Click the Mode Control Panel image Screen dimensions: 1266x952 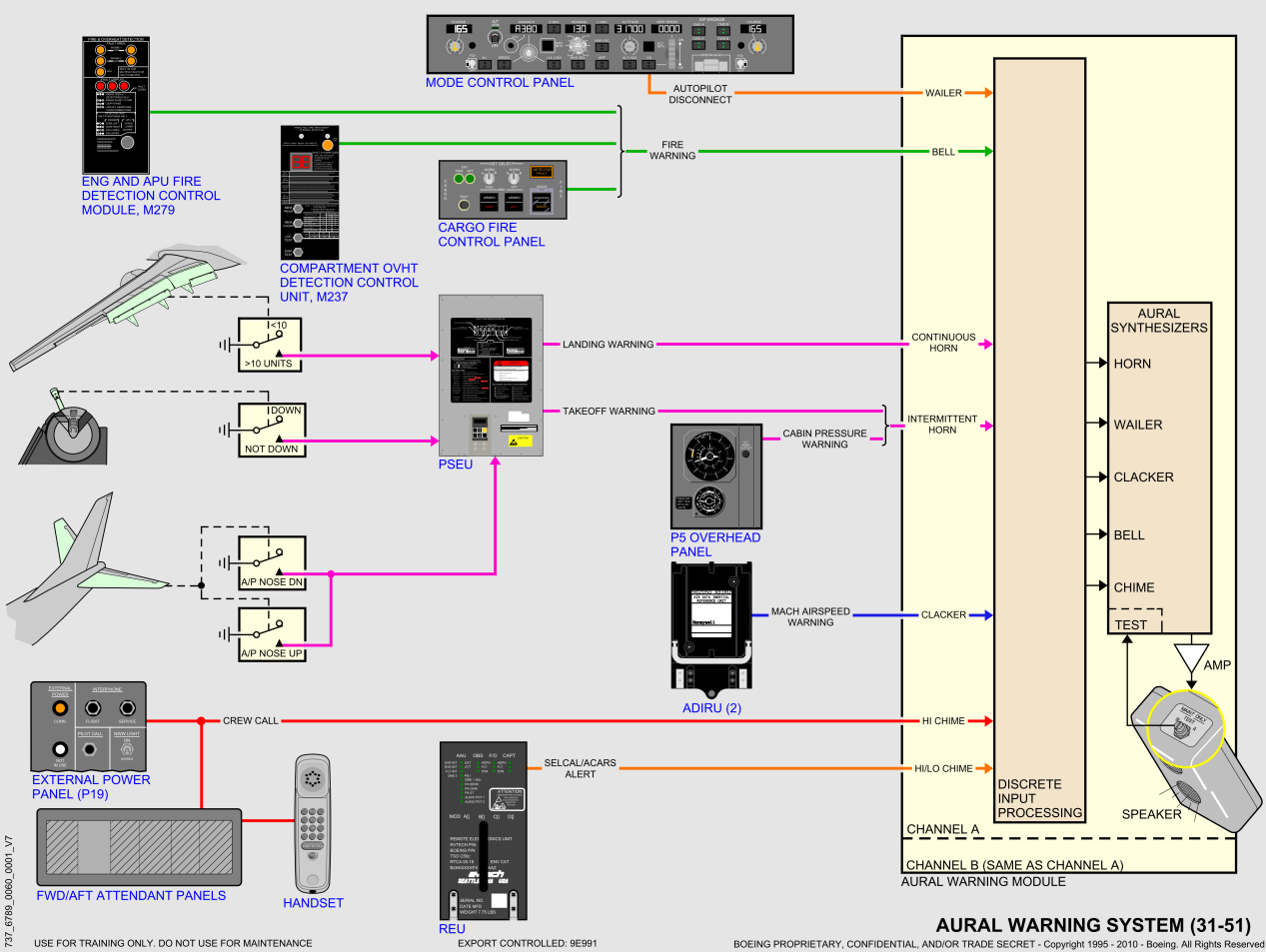point(610,45)
